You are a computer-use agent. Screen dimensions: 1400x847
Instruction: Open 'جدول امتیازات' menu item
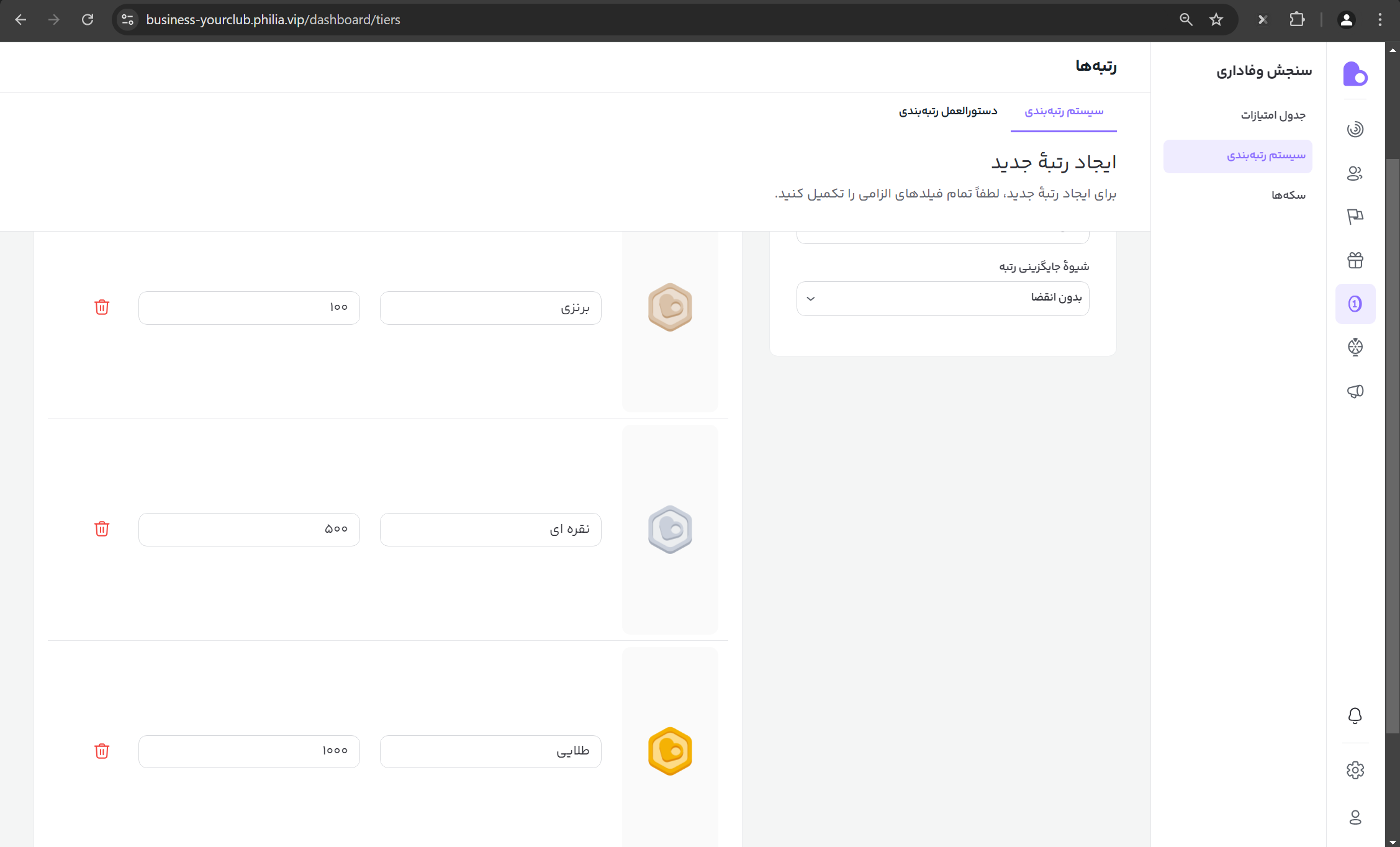[x=1273, y=115]
